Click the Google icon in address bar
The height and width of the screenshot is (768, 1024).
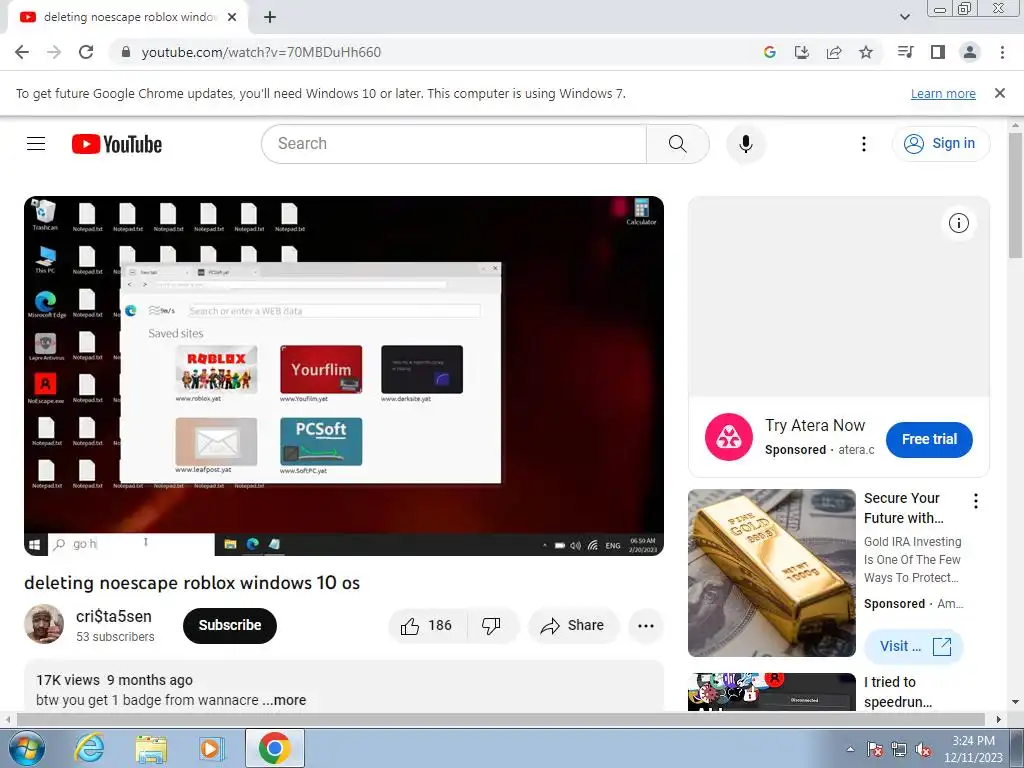[769, 52]
